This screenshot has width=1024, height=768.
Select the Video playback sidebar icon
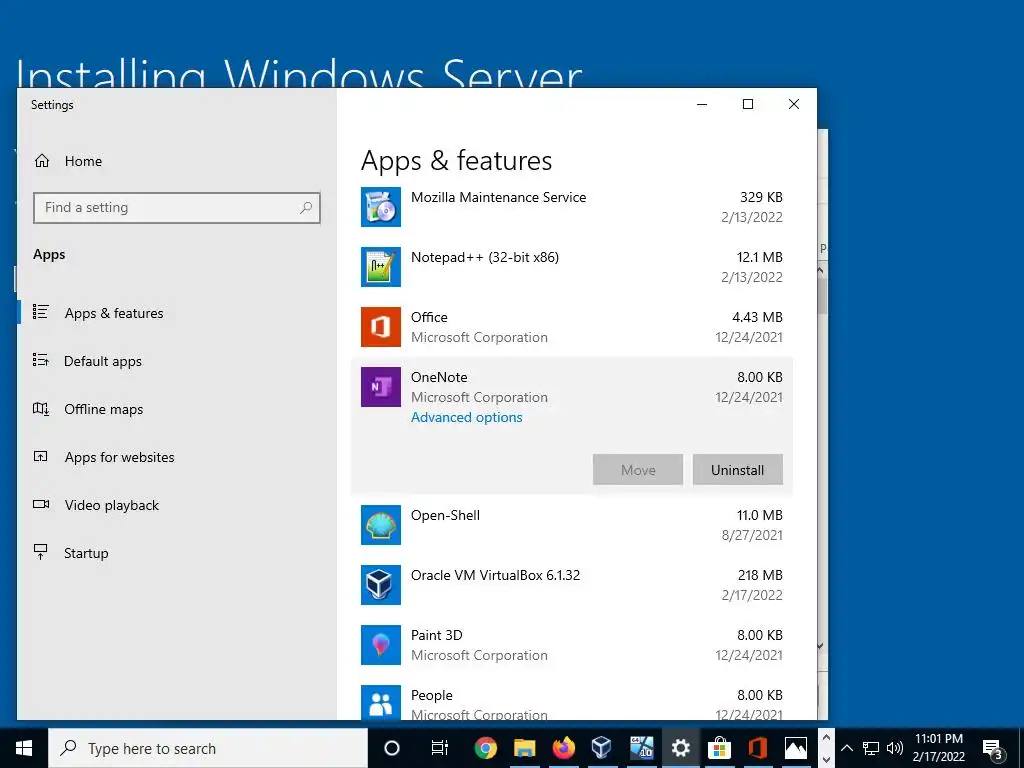pyautogui.click(x=40, y=504)
